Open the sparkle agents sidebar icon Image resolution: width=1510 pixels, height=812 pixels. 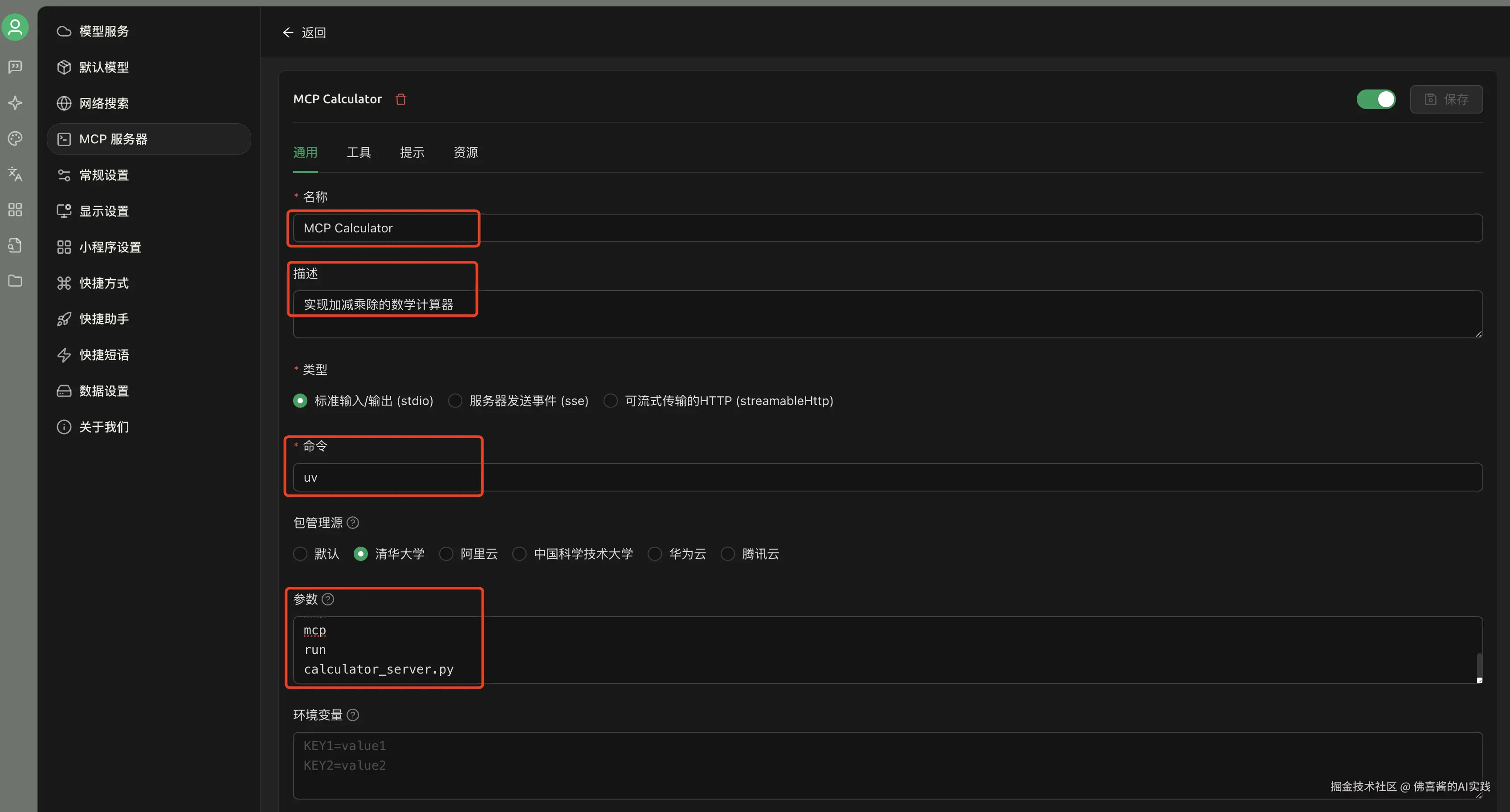pos(15,103)
